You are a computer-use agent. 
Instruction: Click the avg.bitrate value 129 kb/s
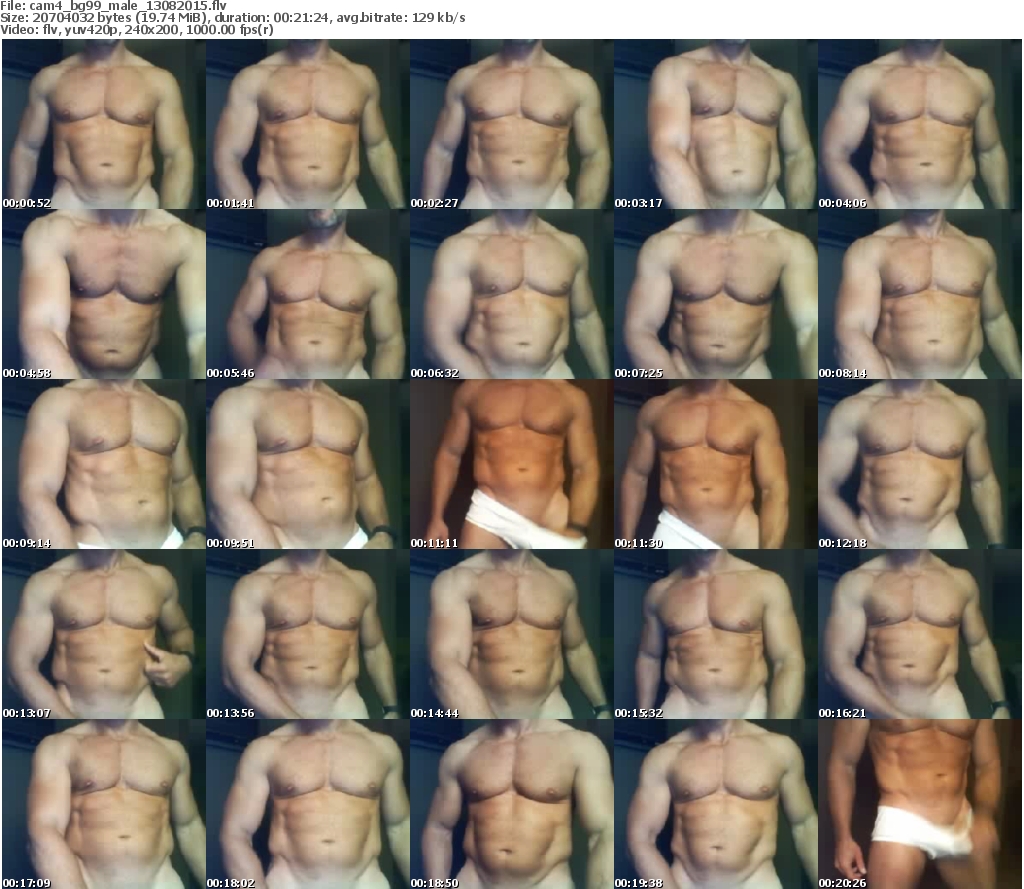438,18
